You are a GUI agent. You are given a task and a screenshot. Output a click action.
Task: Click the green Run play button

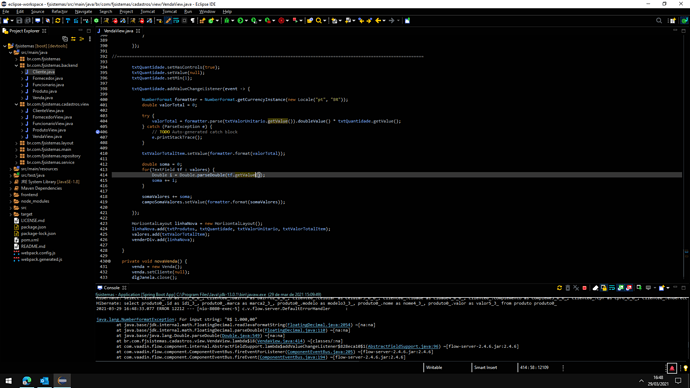[240, 20]
